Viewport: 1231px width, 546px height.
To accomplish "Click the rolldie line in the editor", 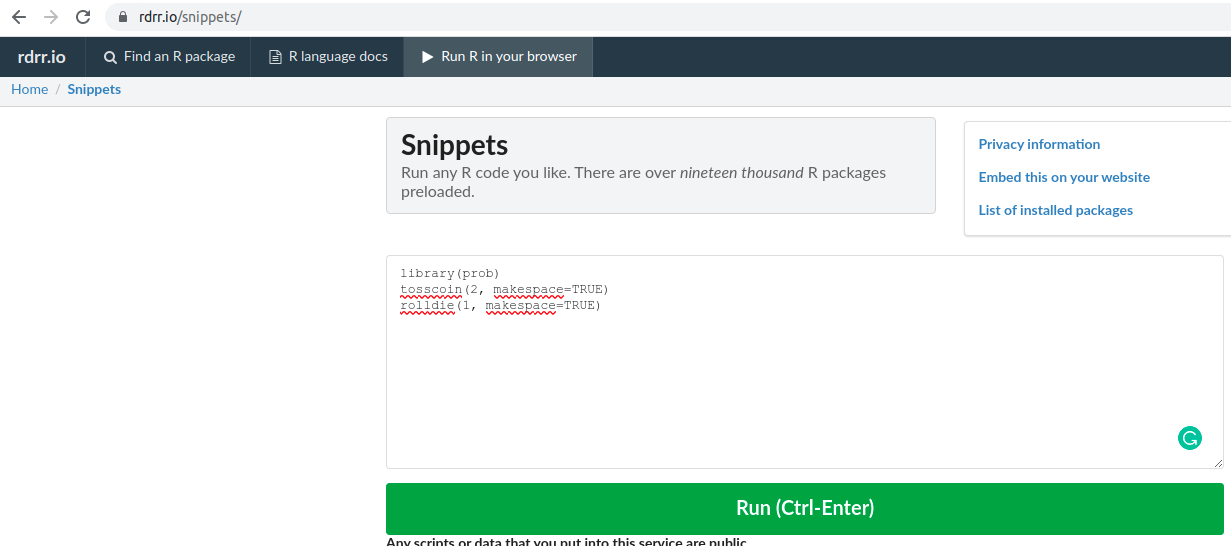I will pos(500,305).
